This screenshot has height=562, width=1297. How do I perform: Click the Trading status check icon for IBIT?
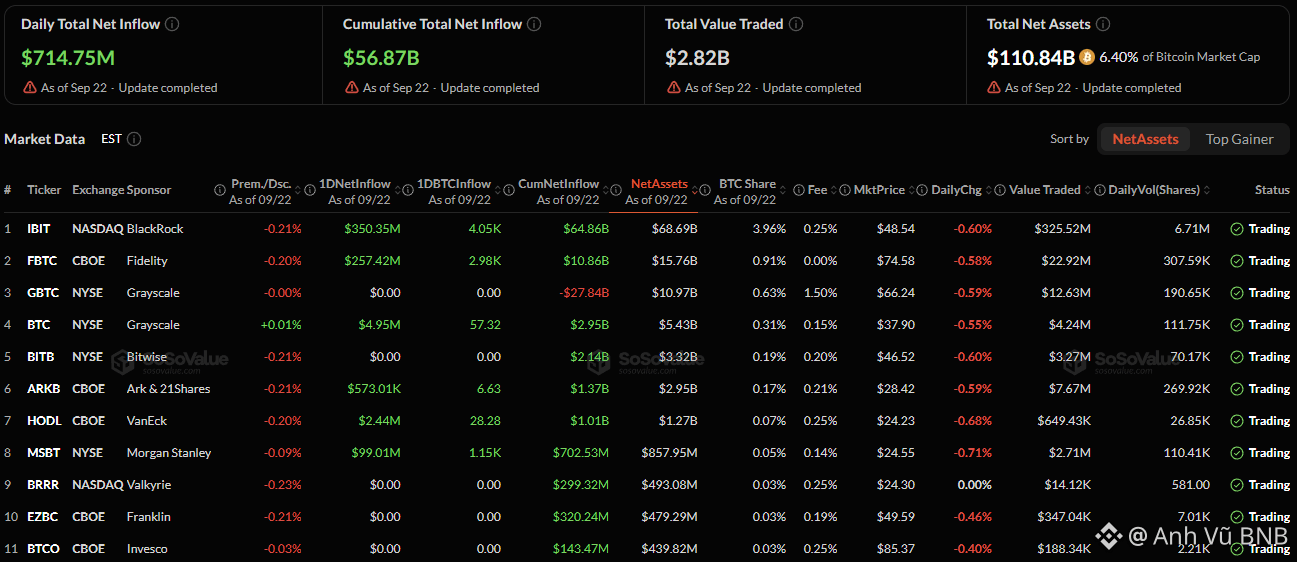tap(1237, 229)
